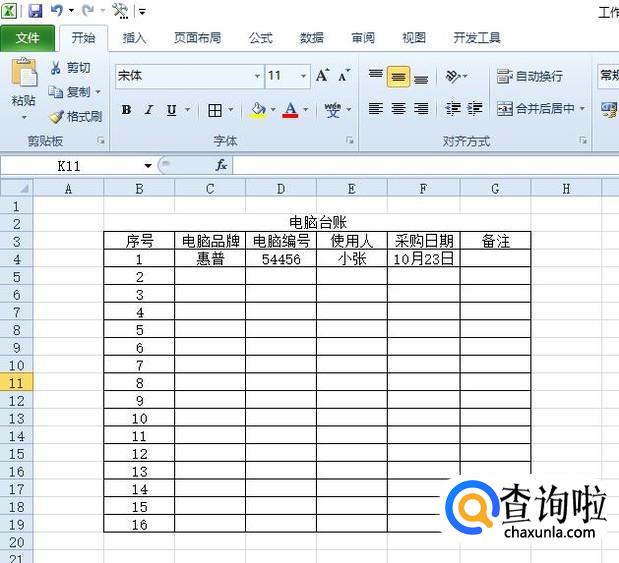This screenshot has width=619, height=563.
Task: Click the Name Box showing K11
Action: point(69,166)
